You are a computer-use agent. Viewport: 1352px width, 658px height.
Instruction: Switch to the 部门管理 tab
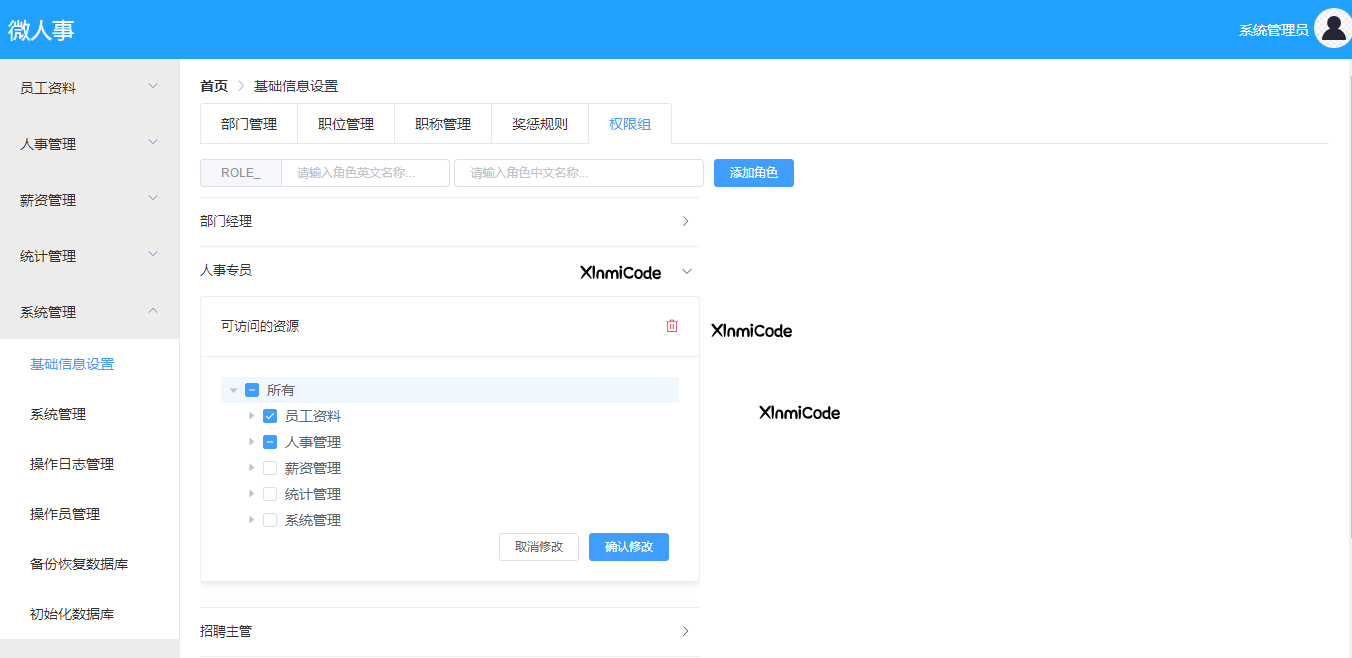point(249,124)
